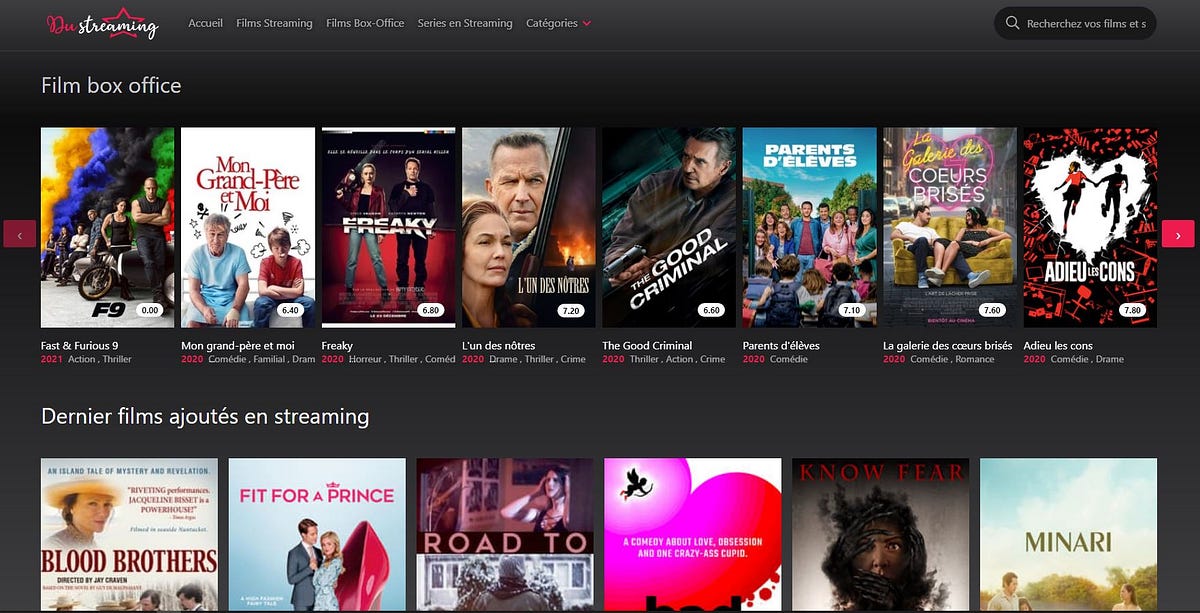Open Mon Grand-Père et Moi poster
1200x613 pixels.
click(x=248, y=228)
